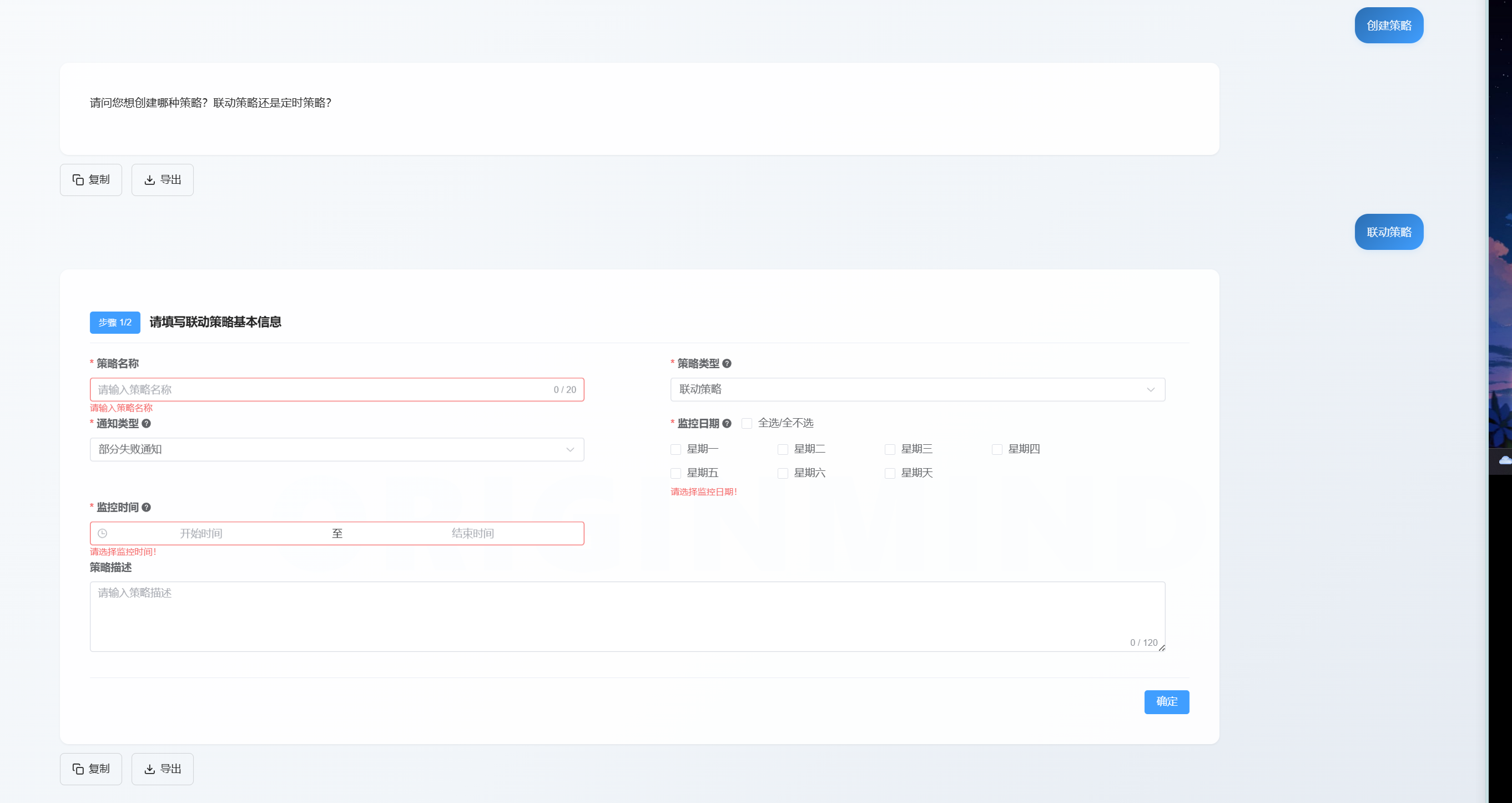This screenshot has width=1512, height=803.
Task: Check the 星期四 checkbox
Action: coord(997,449)
